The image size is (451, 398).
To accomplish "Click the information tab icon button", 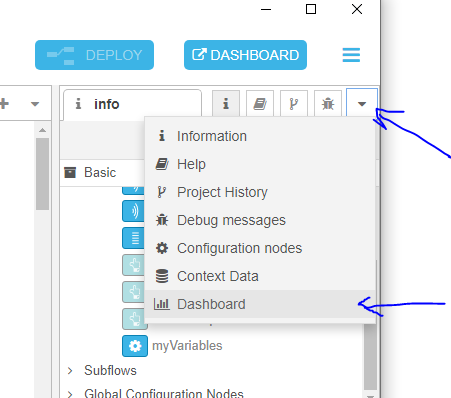I will (x=226, y=104).
